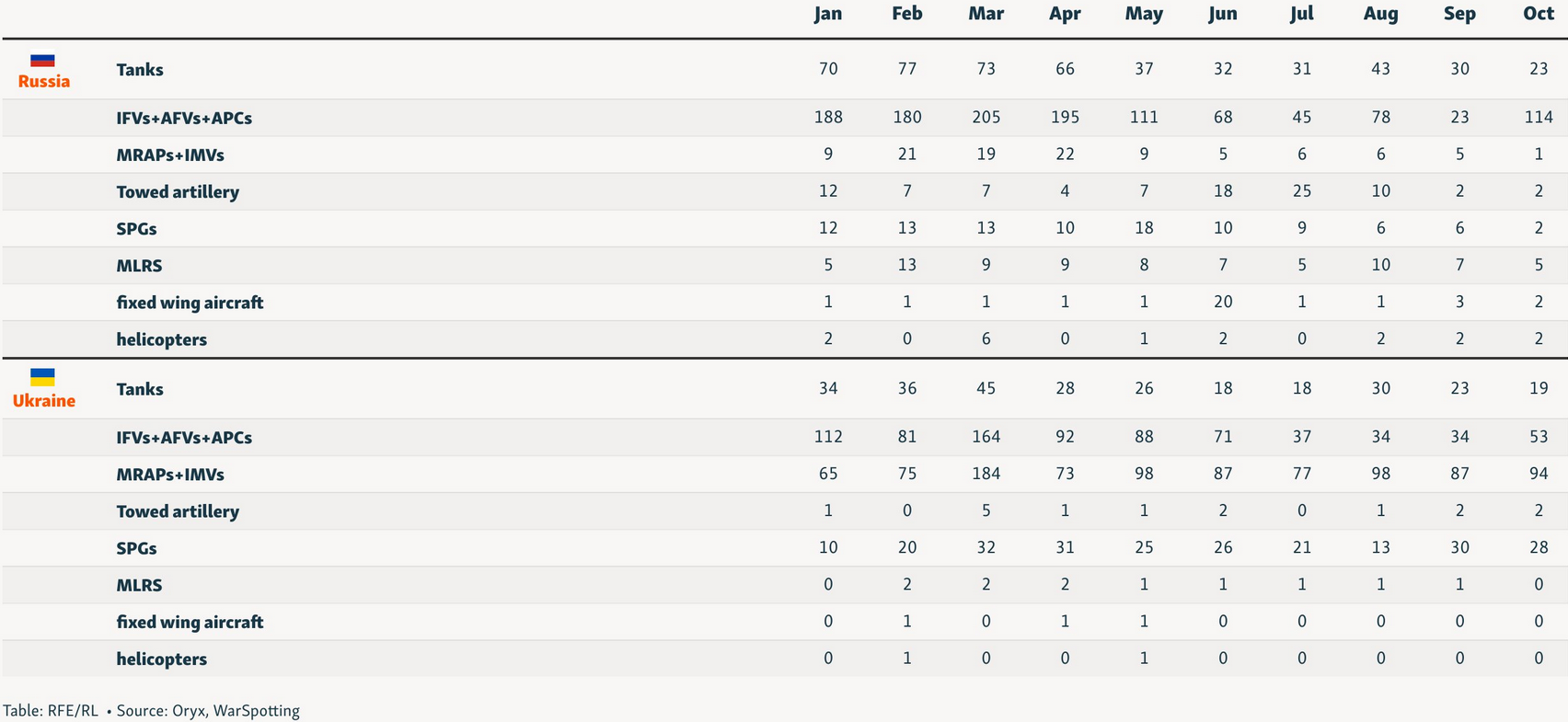Screen dimensions: 1568x722
Task: Click the Table: RFE/RL credit text
Action: (x=51, y=711)
